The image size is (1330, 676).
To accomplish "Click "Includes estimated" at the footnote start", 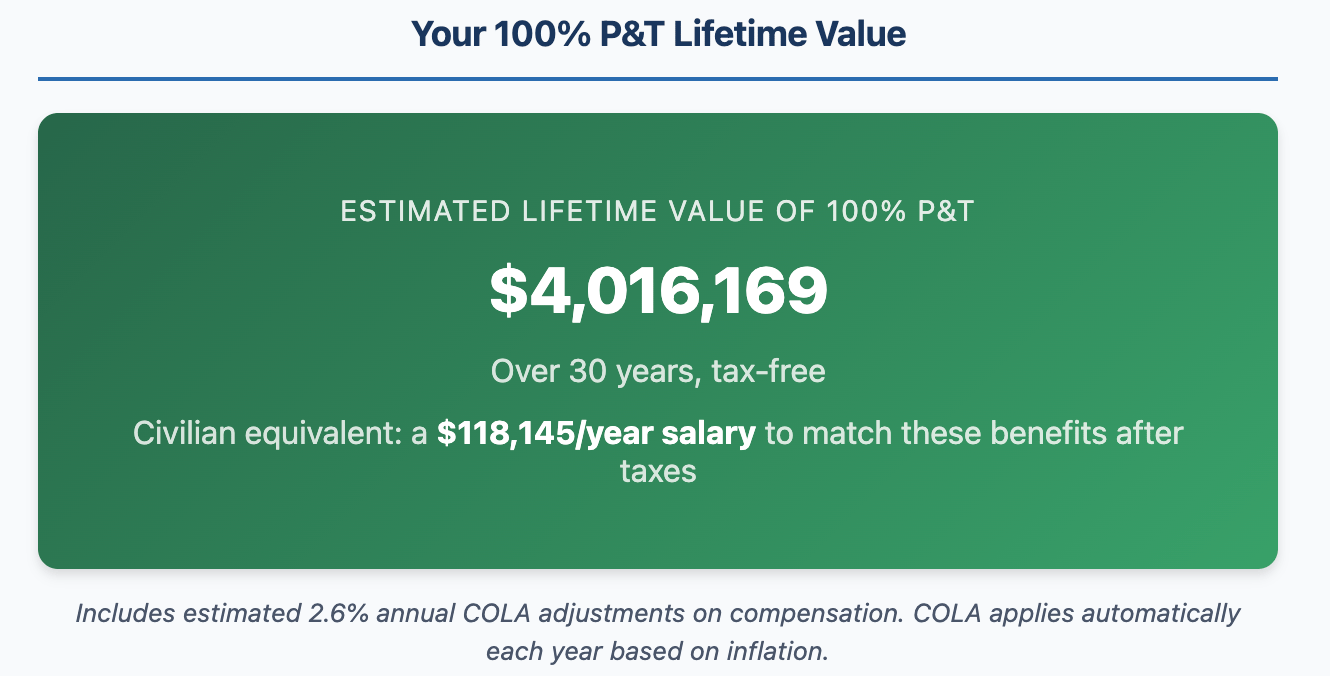I will pyautogui.click(x=182, y=613).
